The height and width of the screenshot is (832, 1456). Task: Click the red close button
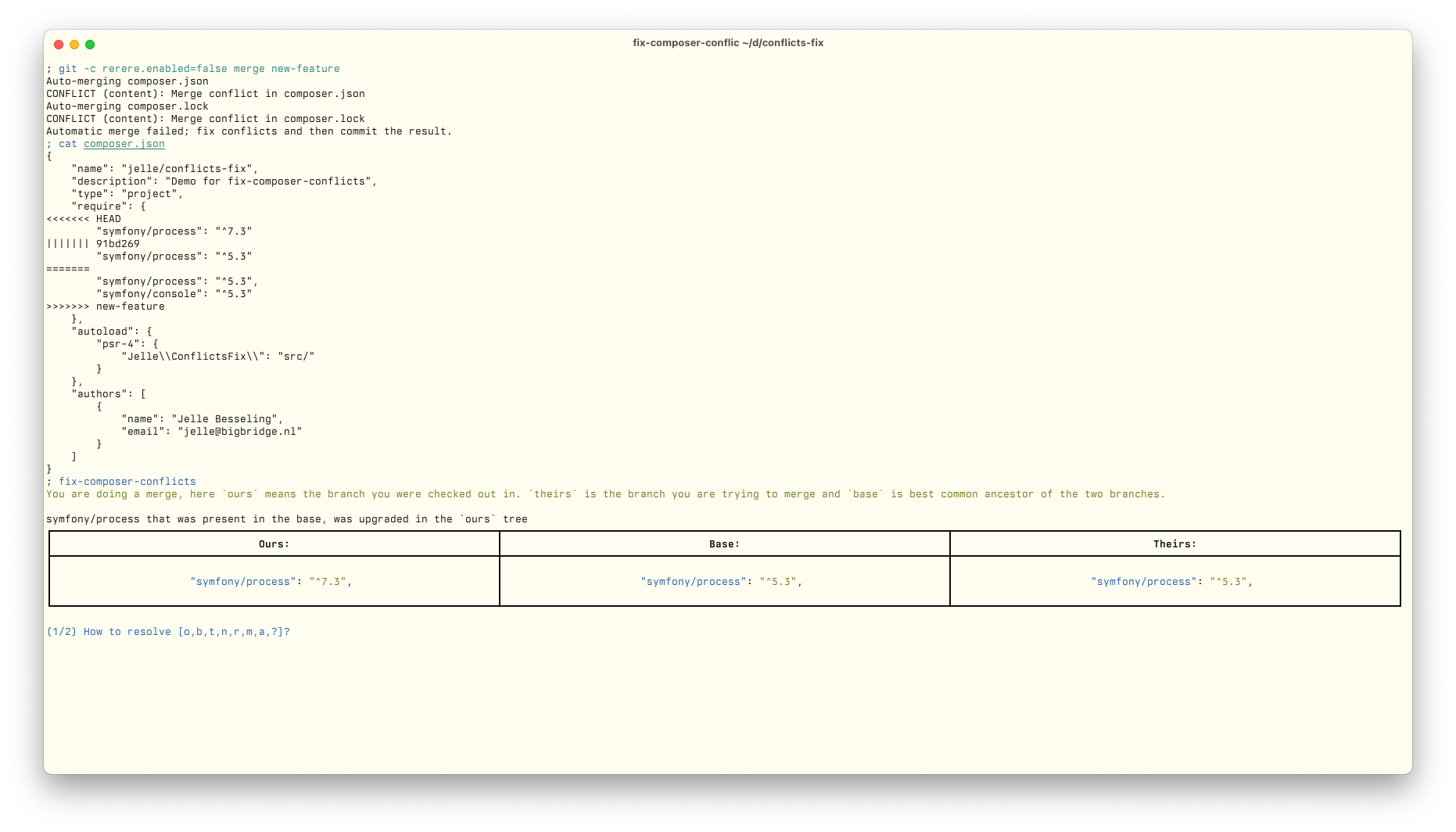click(59, 45)
